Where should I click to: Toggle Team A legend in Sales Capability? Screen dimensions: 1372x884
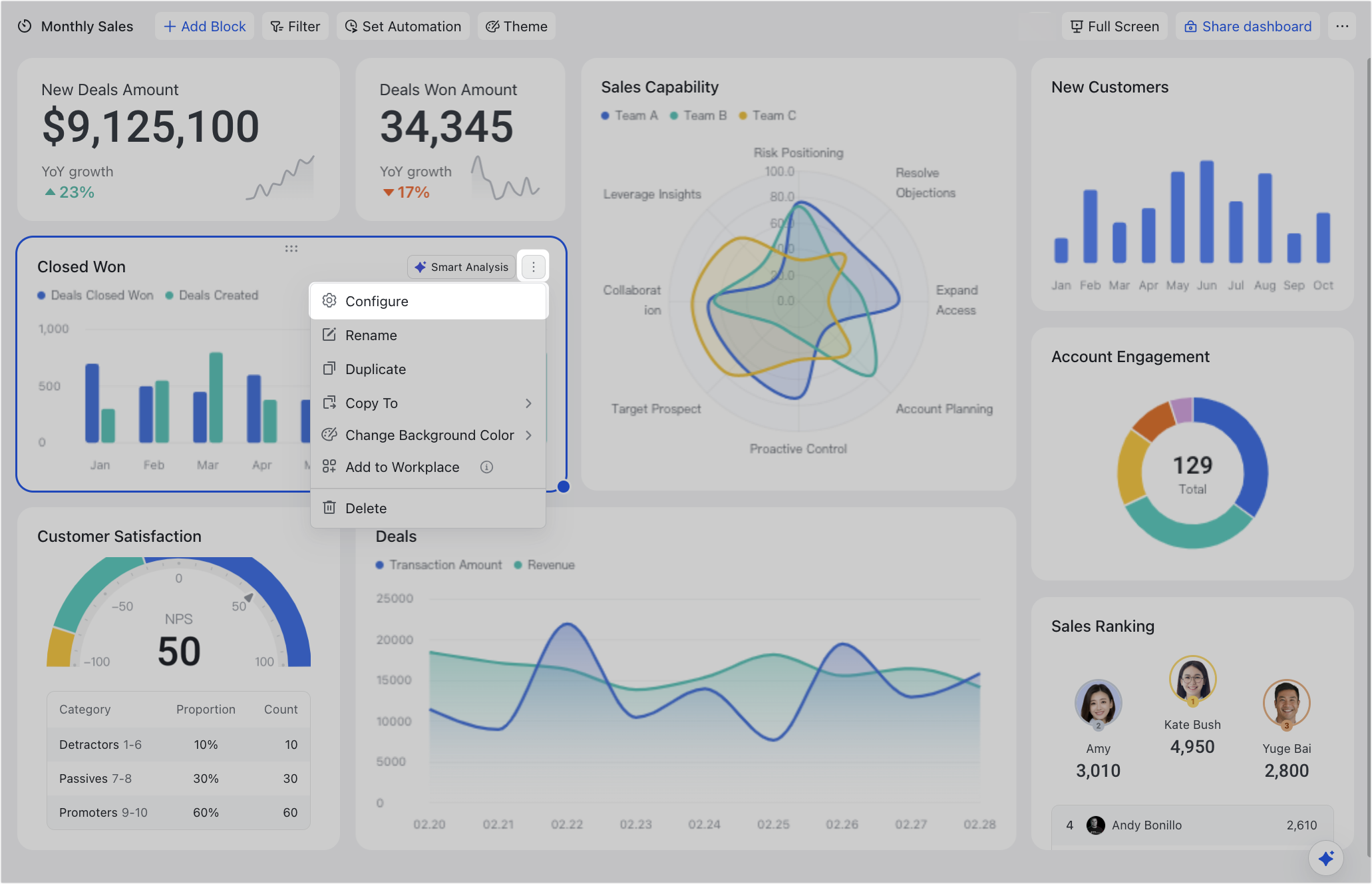click(629, 116)
